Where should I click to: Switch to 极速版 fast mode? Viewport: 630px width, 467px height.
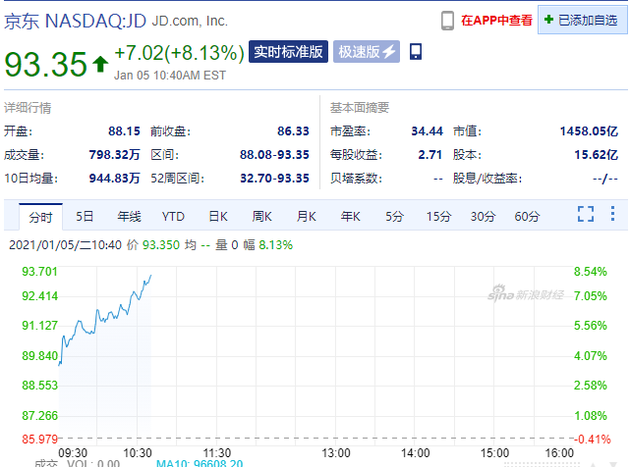click(x=366, y=51)
